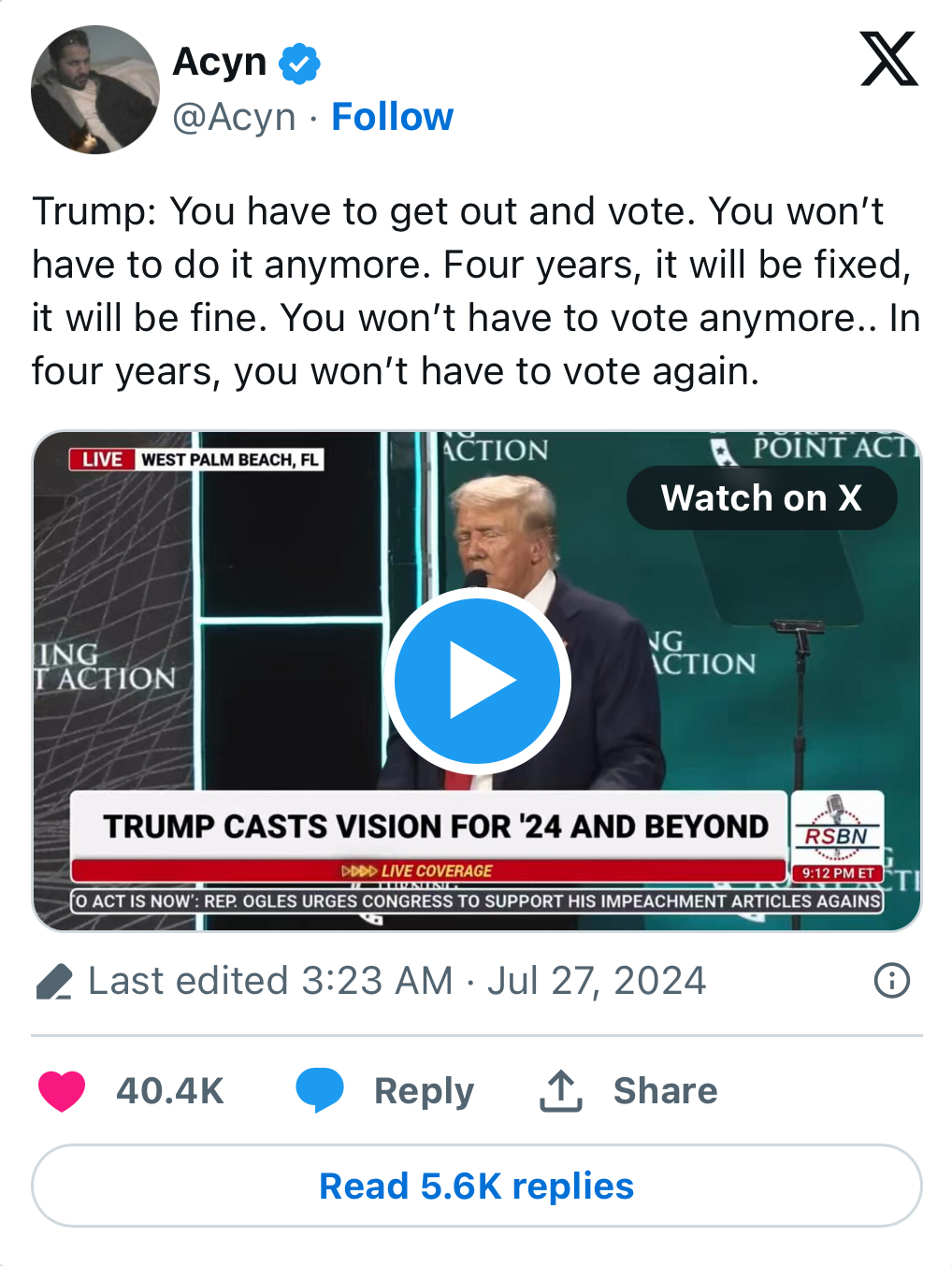Screen dimensions: 952x1266
Task: Click the Share text label
Action: [x=665, y=1091]
